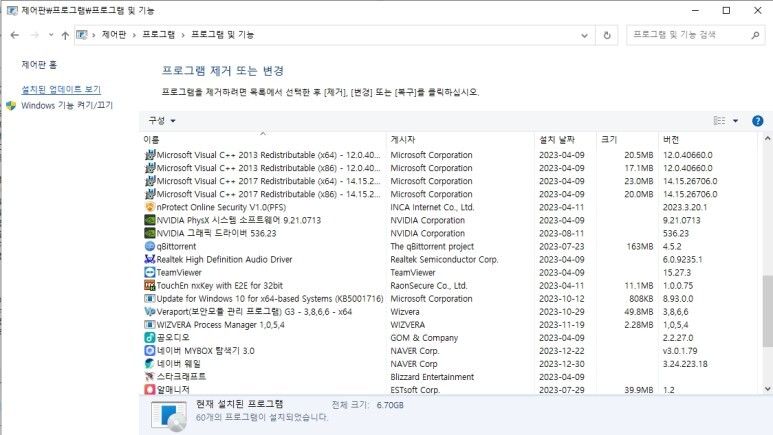Click 'GOM & Company' publisher cell
773x435 pixels.
[424, 338]
